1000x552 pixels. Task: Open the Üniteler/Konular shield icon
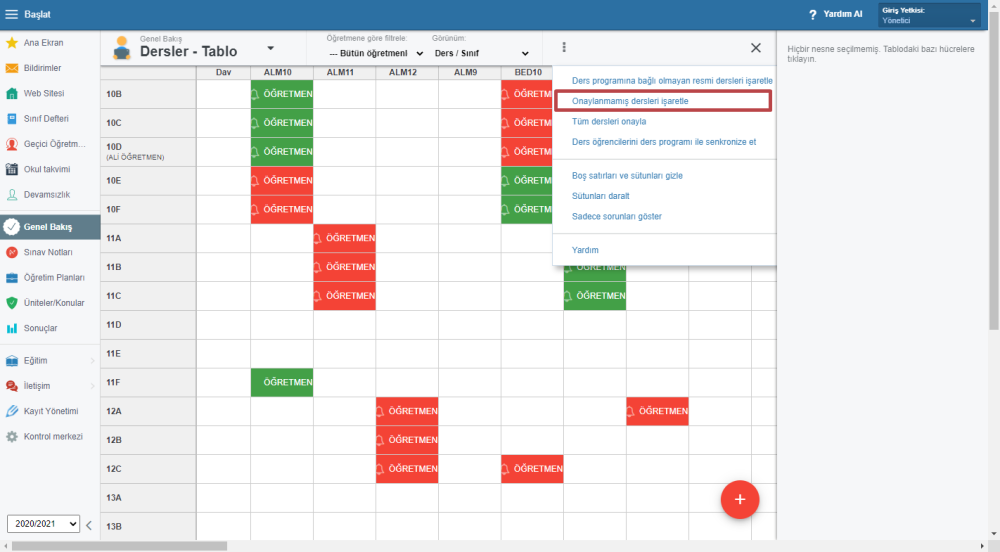coord(11,303)
